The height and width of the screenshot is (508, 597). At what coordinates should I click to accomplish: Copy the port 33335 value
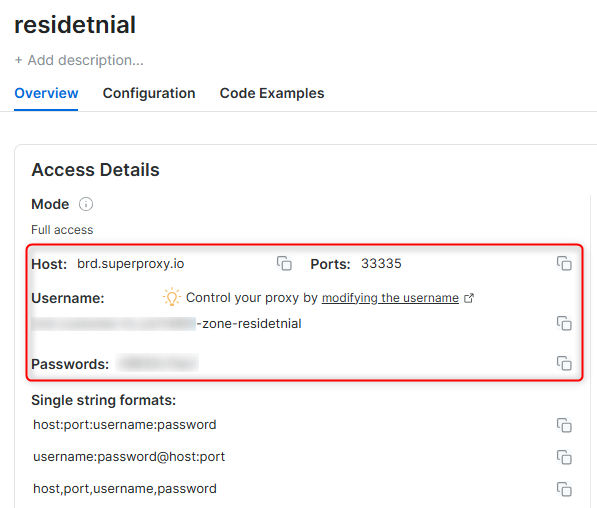point(564,263)
